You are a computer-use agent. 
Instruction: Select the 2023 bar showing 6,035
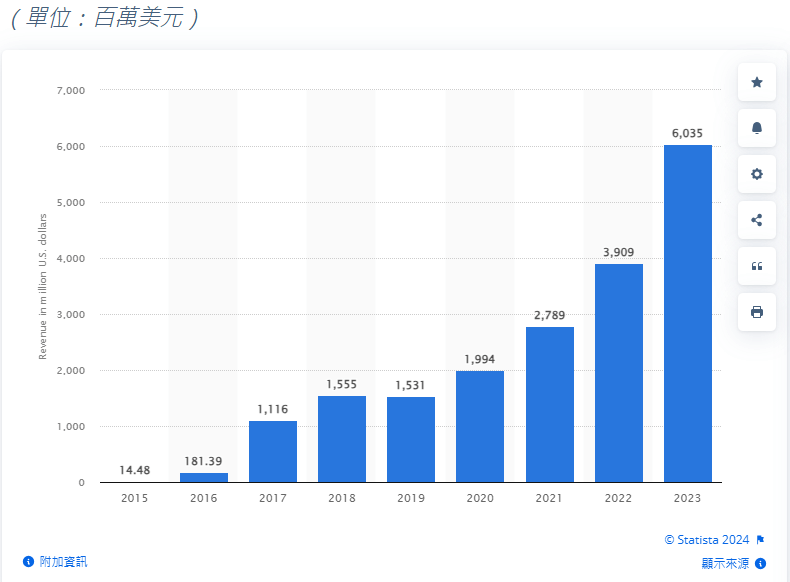click(x=688, y=314)
